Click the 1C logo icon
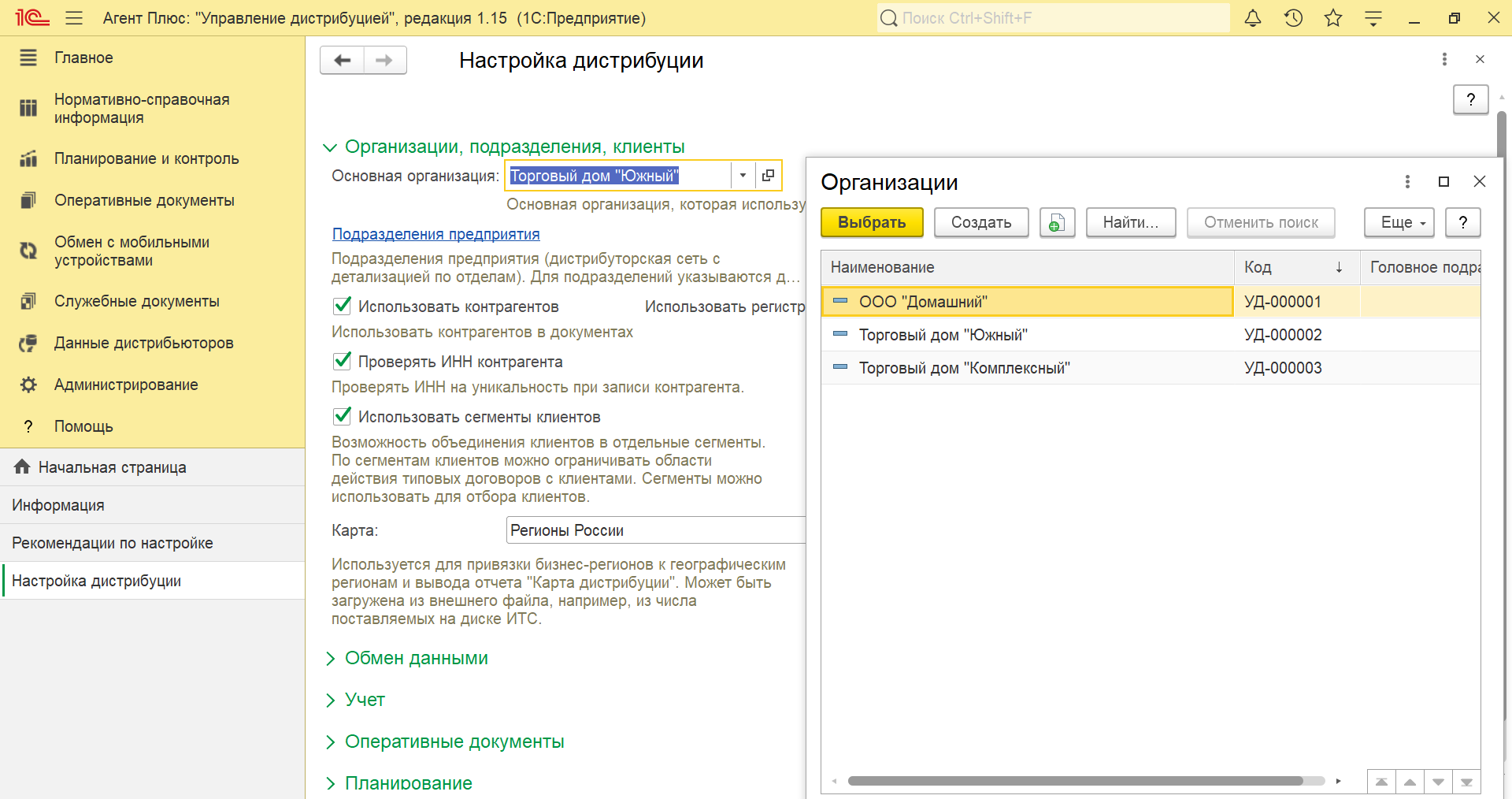 (32, 18)
